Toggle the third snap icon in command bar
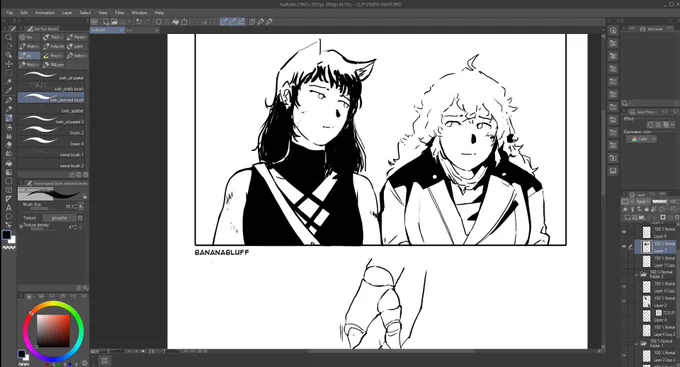680x367 pixels. pyautogui.click(x=241, y=22)
